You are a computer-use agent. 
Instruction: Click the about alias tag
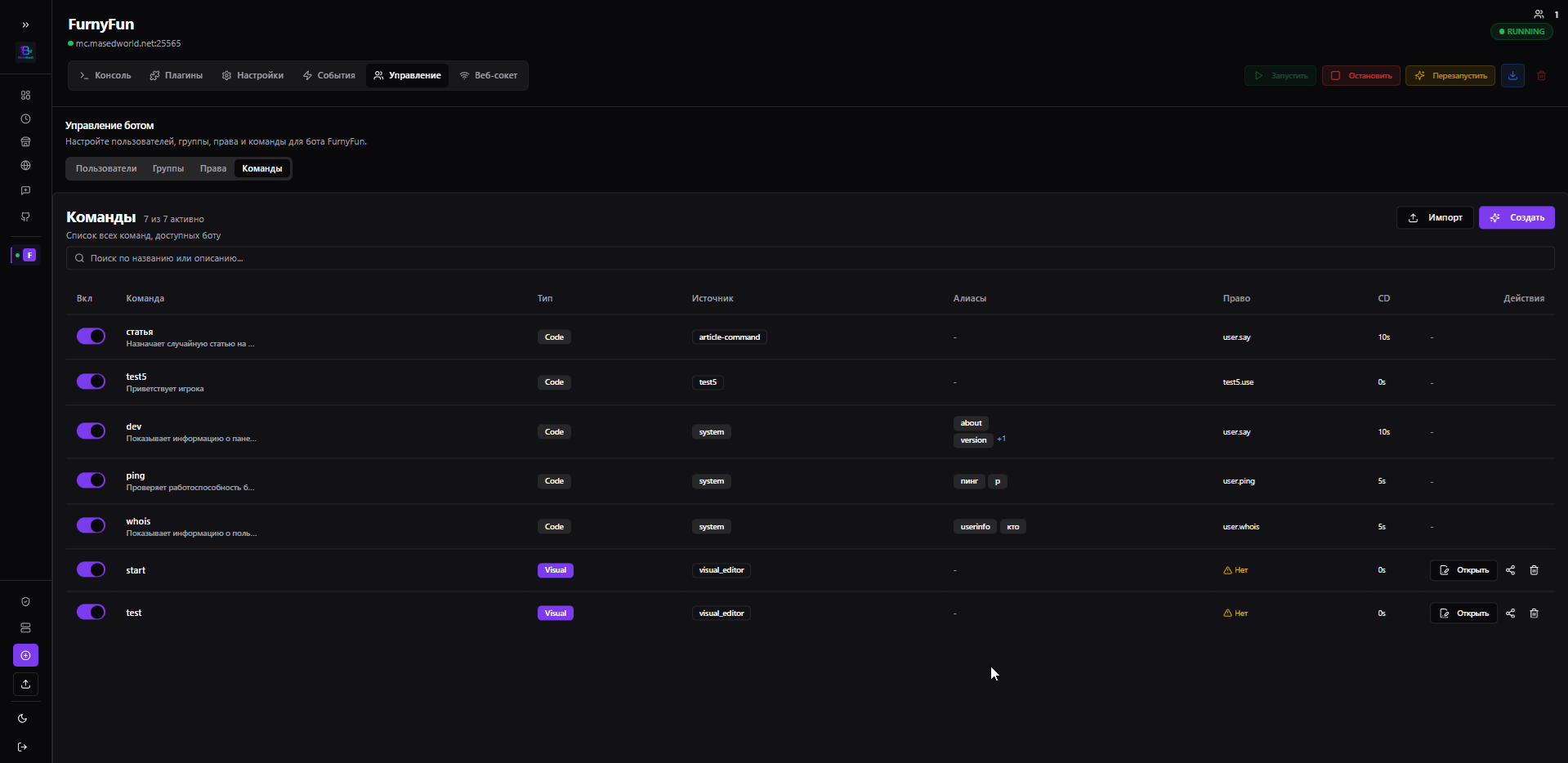point(971,423)
